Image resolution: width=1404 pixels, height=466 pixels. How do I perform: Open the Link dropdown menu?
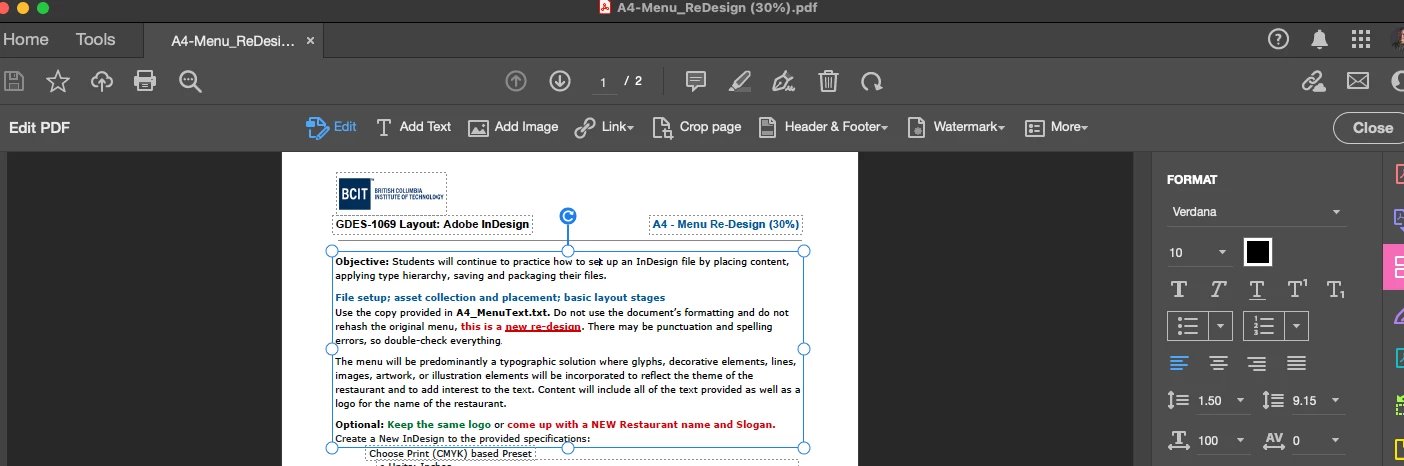point(604,127)
